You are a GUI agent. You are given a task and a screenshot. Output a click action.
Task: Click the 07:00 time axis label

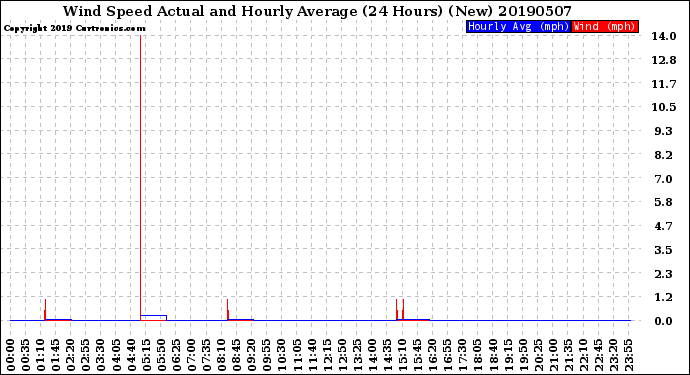point(191,355)
